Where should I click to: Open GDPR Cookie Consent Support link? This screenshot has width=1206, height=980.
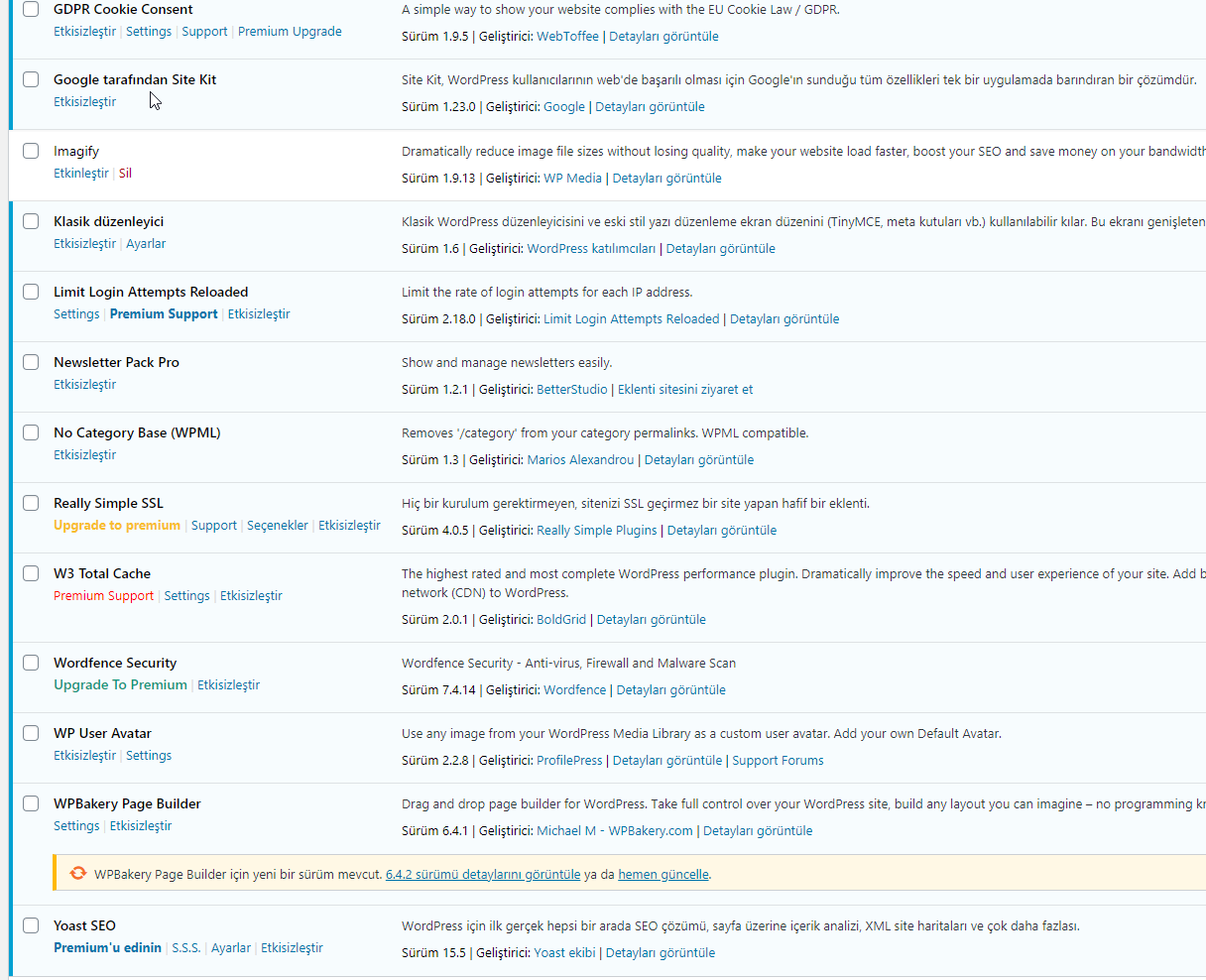click(204, 31)
